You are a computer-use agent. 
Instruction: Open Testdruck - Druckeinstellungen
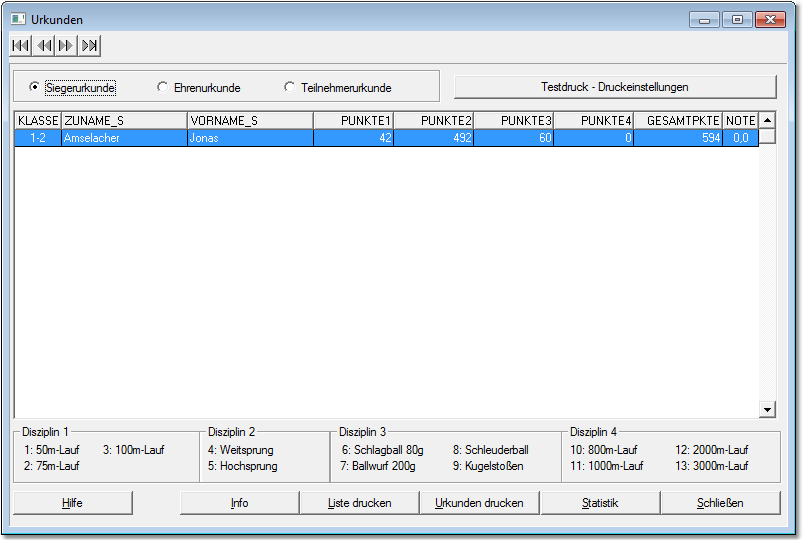pos(614,87)
